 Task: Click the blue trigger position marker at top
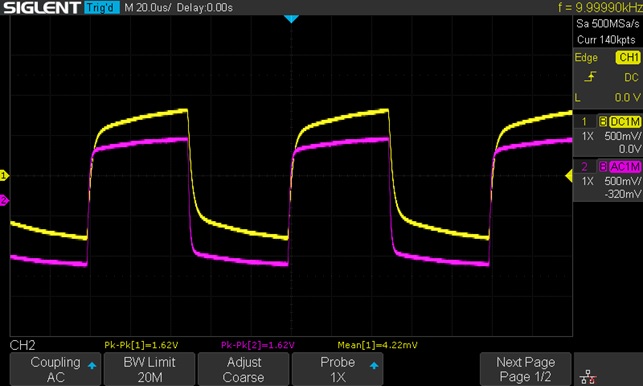pyautogui.click(x=291, y=19)
